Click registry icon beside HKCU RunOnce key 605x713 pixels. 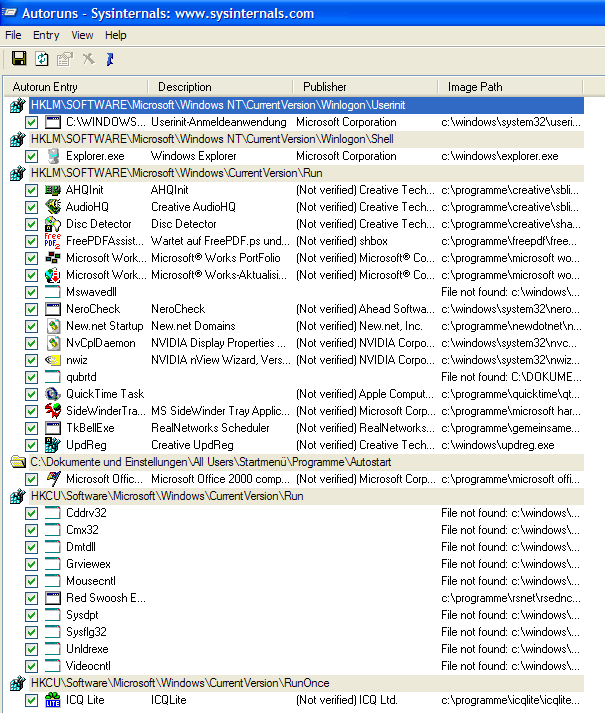pyautogui.click(x=18, y=683)
